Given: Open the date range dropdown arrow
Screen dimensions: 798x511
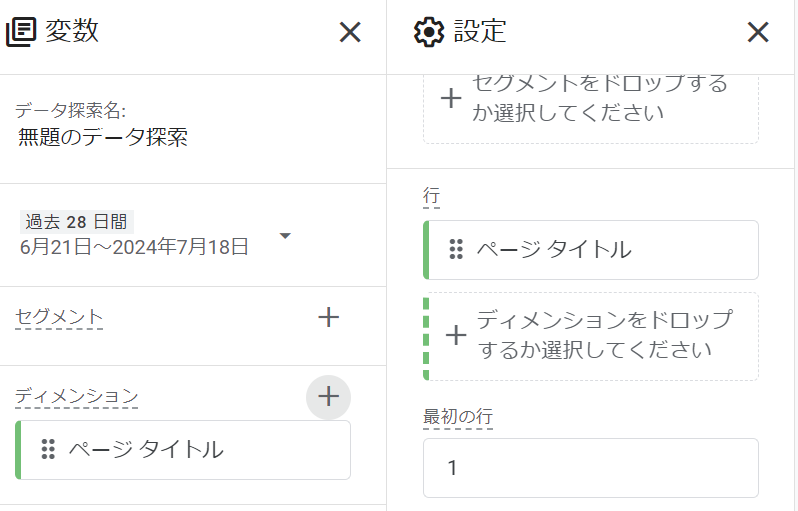Looking at the screenshot, I should point(285,236).
